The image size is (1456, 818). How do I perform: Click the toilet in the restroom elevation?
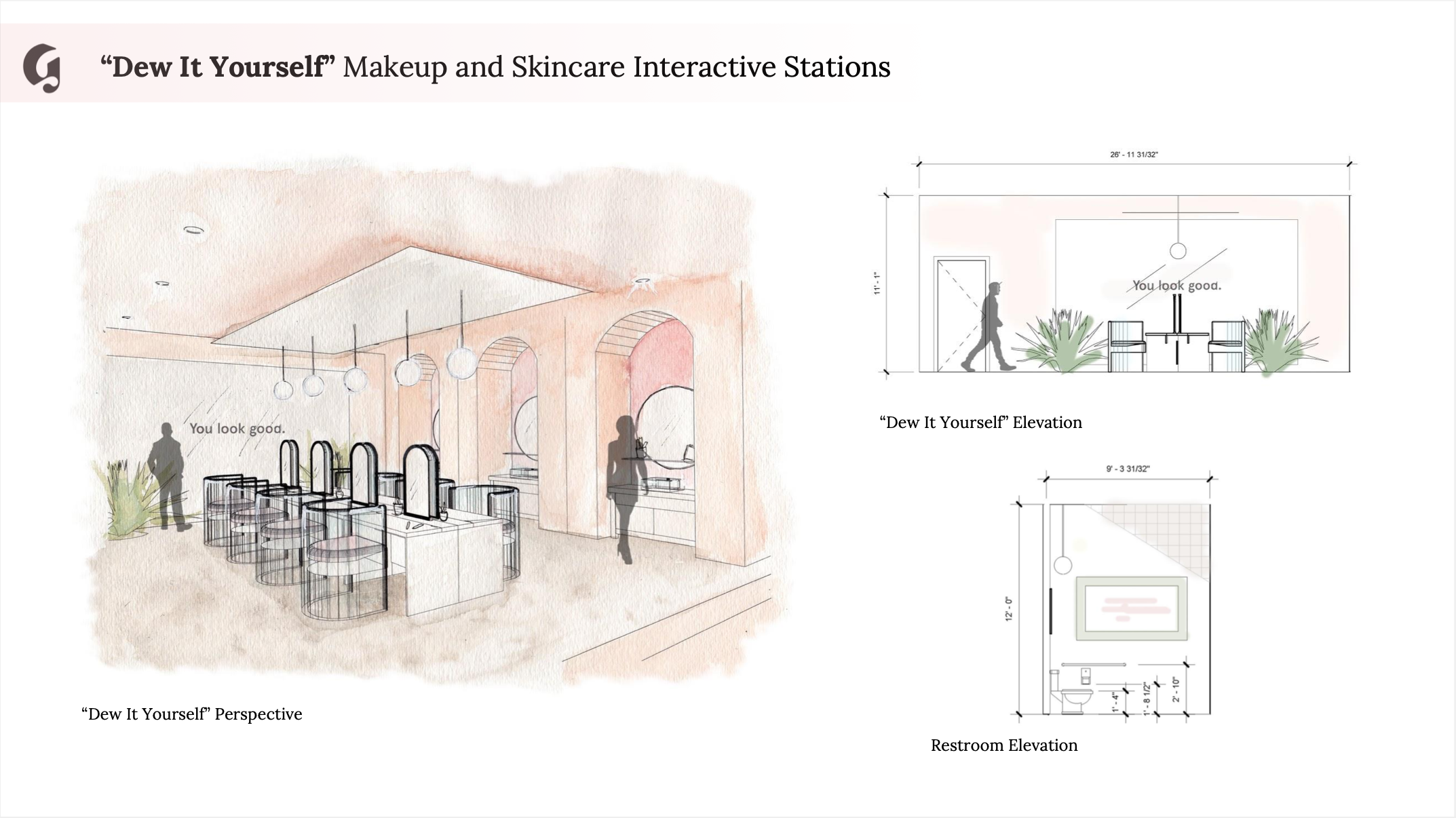tap(1071, 692)
